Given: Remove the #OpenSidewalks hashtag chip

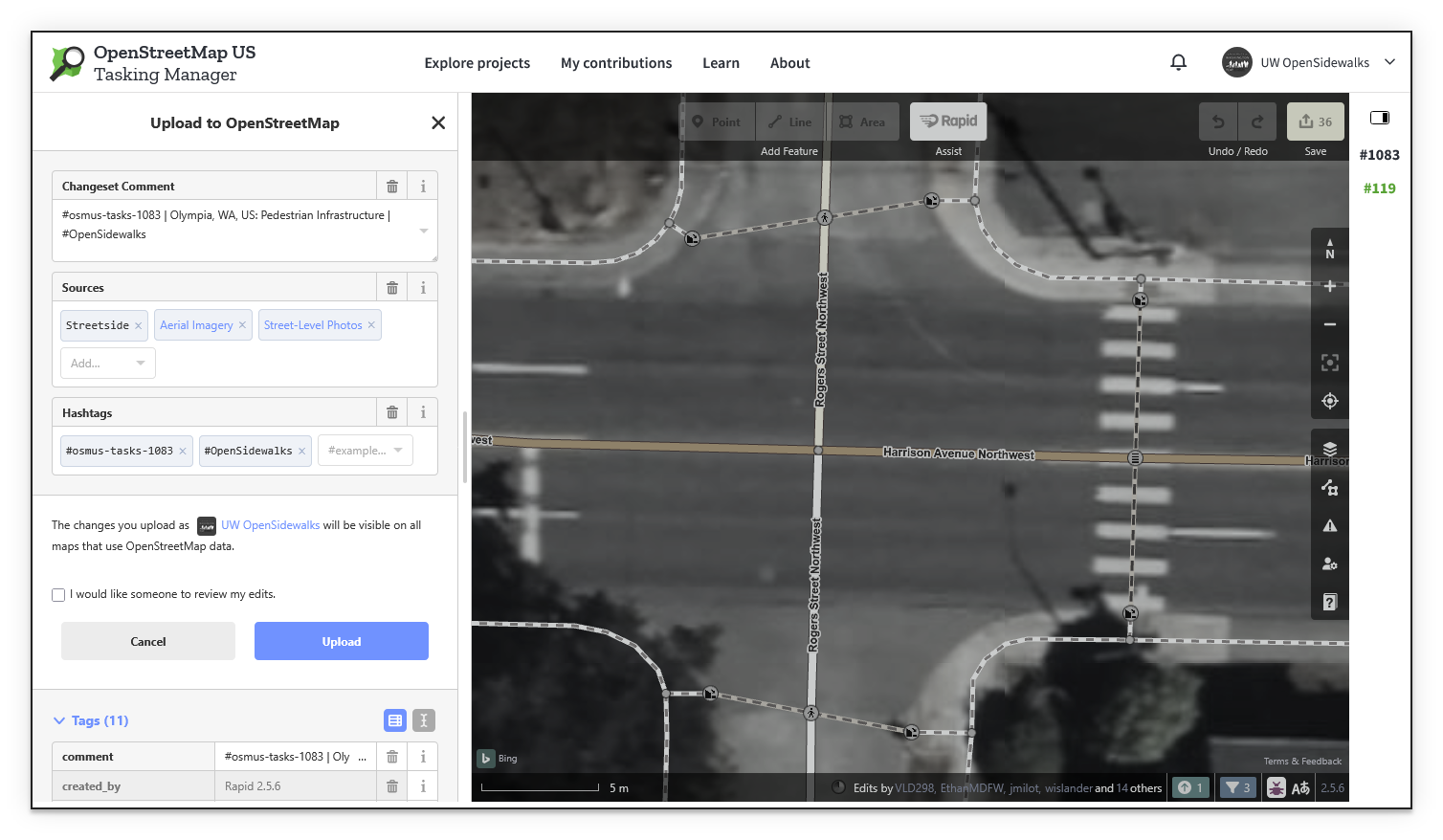Looking at the screenshot, I should tap(301, 450).
